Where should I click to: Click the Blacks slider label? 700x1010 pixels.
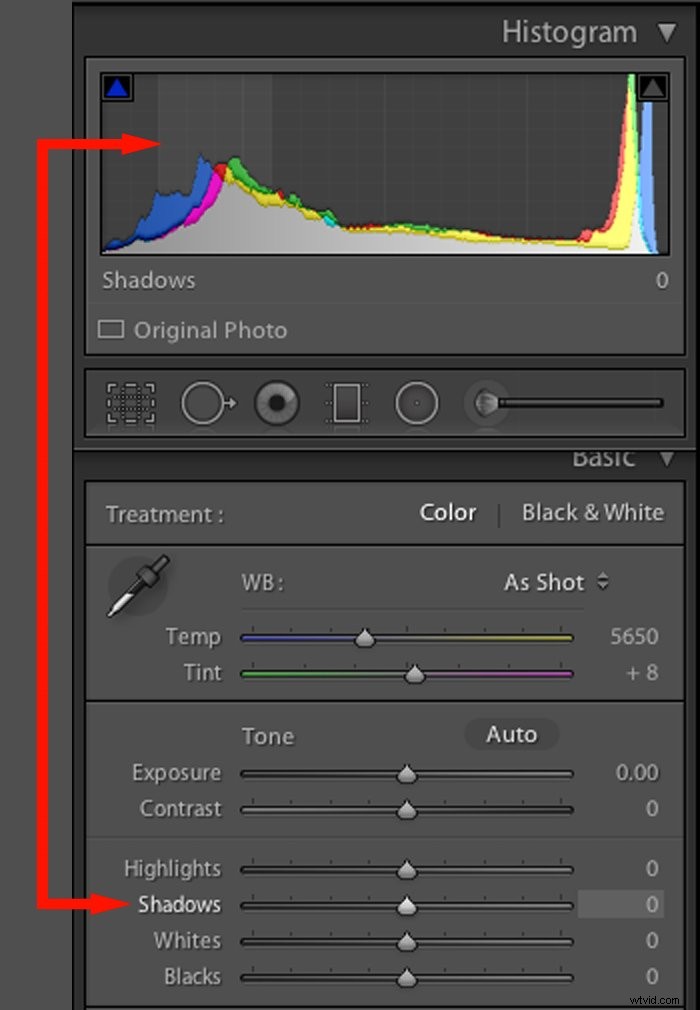pos(193,977)
